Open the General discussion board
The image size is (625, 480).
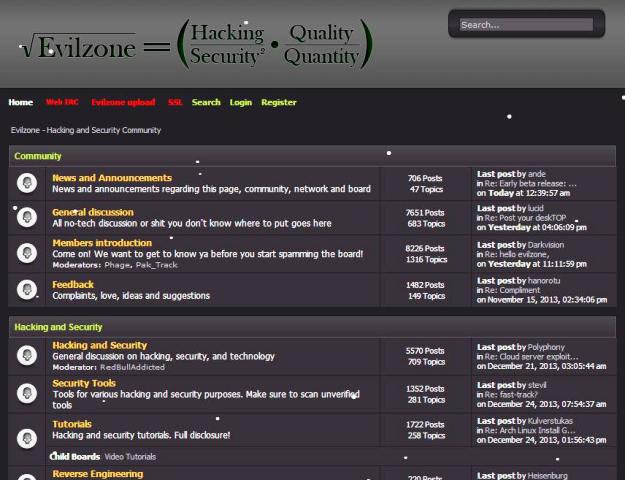tap(93, 212)
